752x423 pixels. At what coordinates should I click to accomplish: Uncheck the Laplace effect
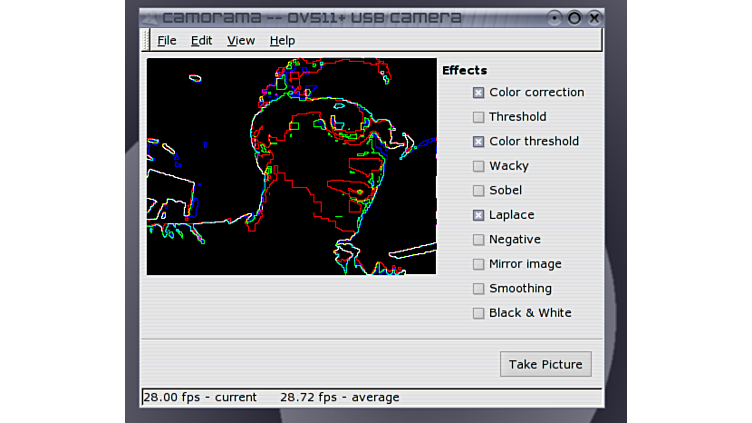[x=478, y=215]
